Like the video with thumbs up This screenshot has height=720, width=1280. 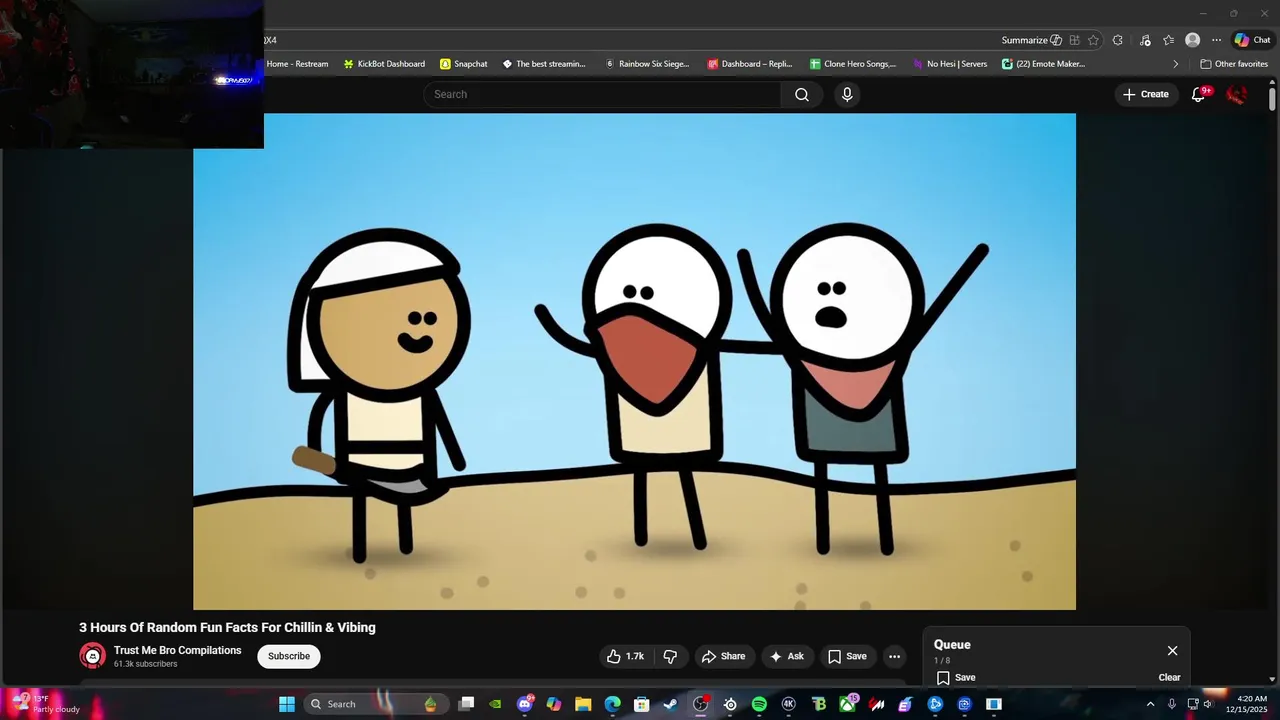(625, 656)
